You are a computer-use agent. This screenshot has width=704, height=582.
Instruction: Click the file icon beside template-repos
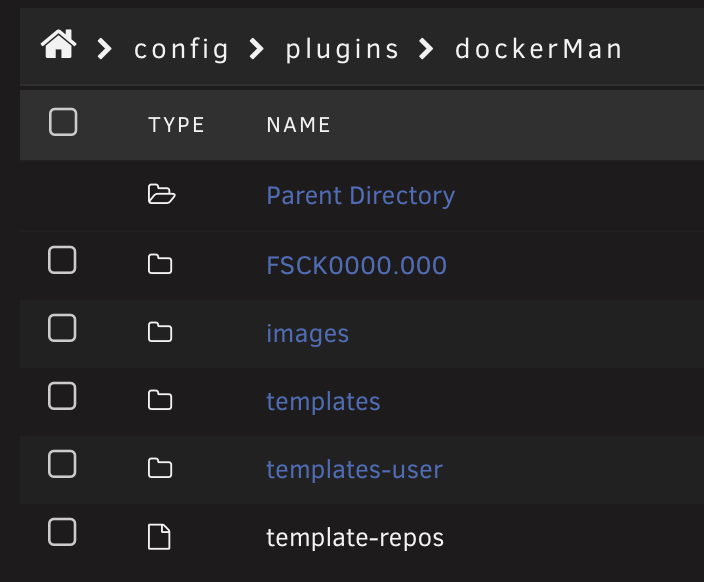[159, 537]
